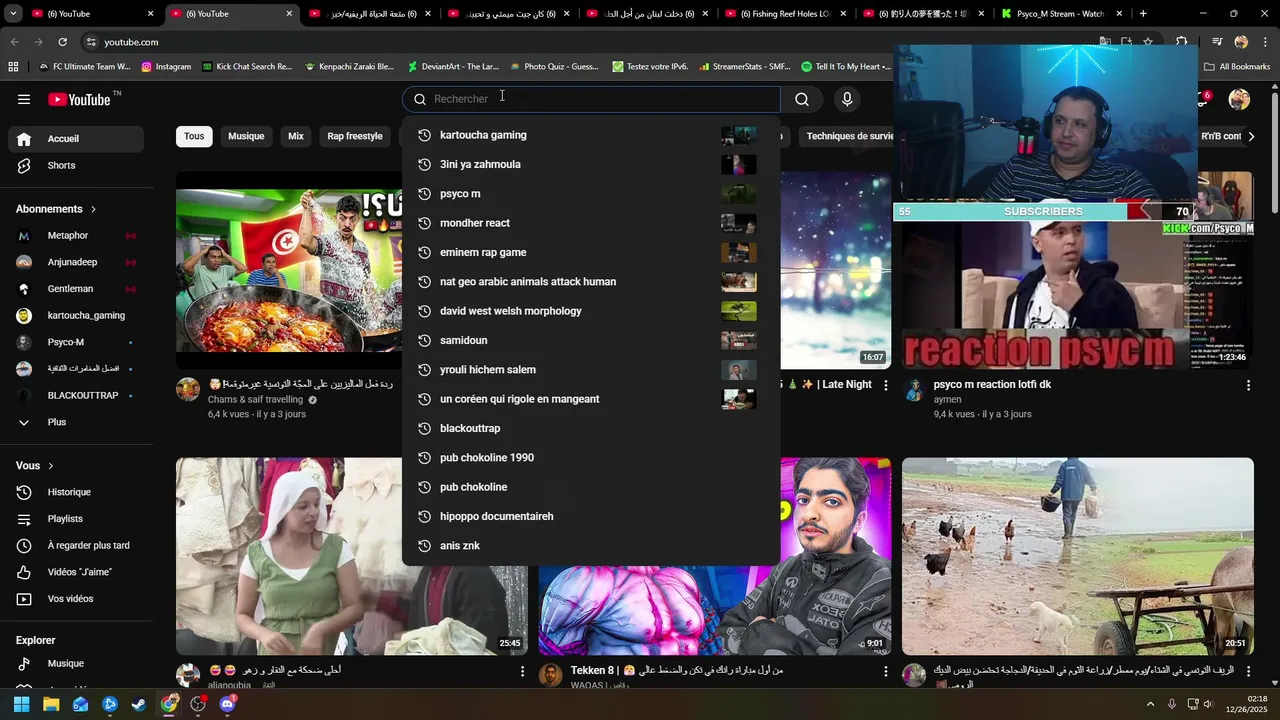
Task: Open Chrome apps grid in bookmarks bar
Action: (13, 67)
